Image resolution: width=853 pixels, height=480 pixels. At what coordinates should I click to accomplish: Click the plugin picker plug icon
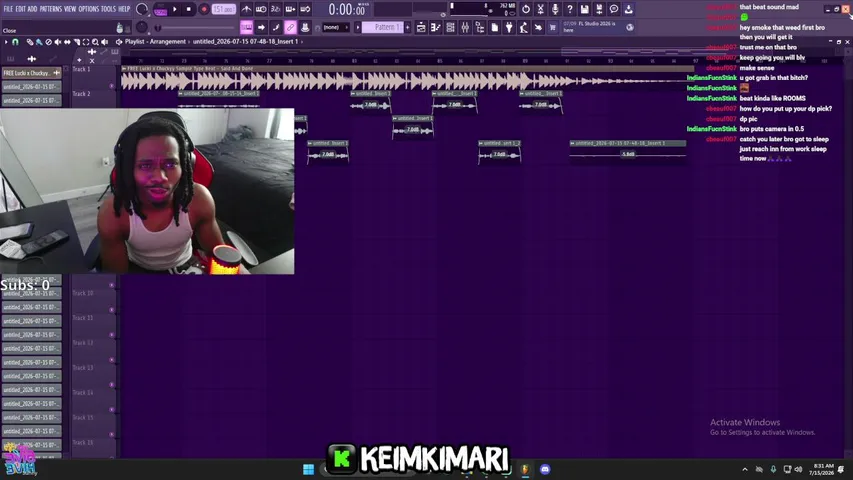509,27
